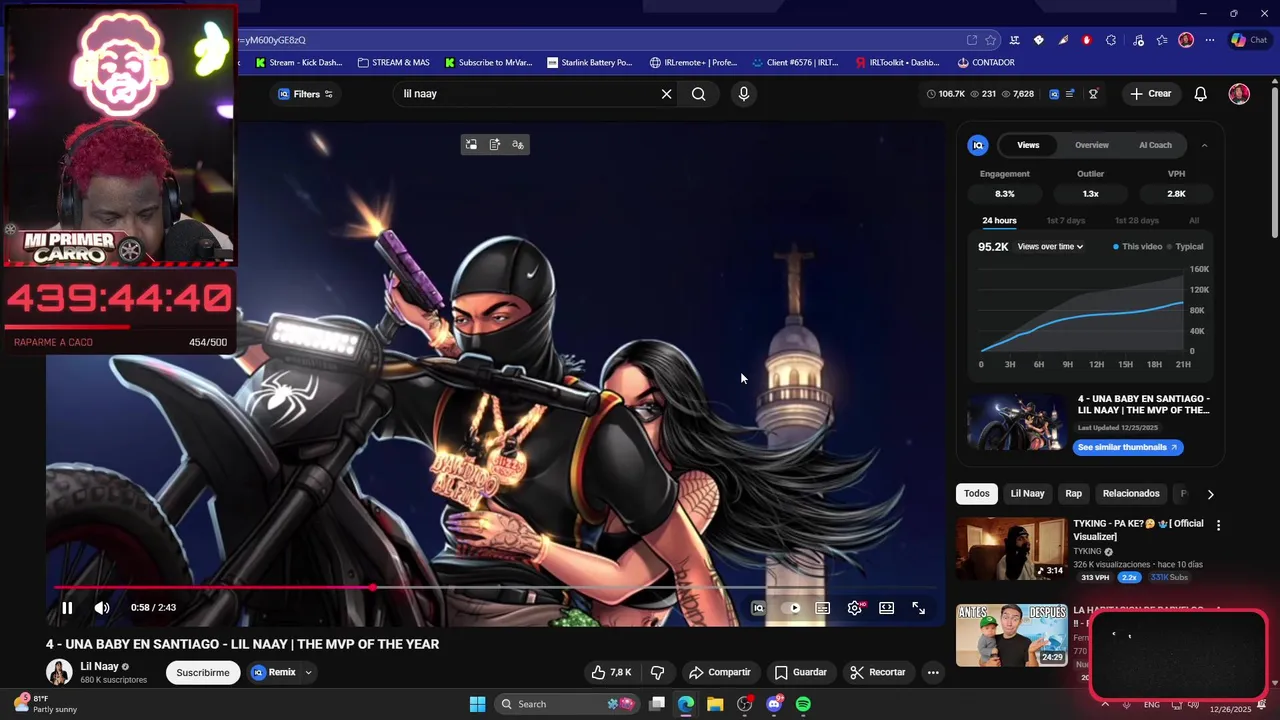Mute the video volume speaker icon

(x=102, y=608)
